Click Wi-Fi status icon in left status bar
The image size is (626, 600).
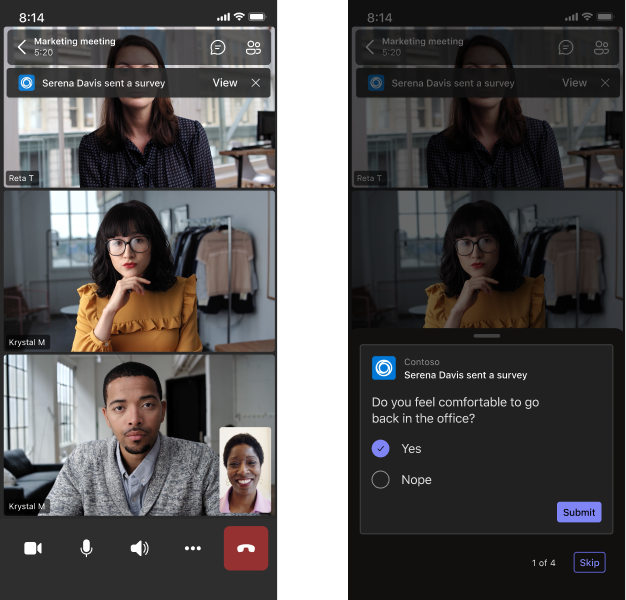click(x=239, y=16)
